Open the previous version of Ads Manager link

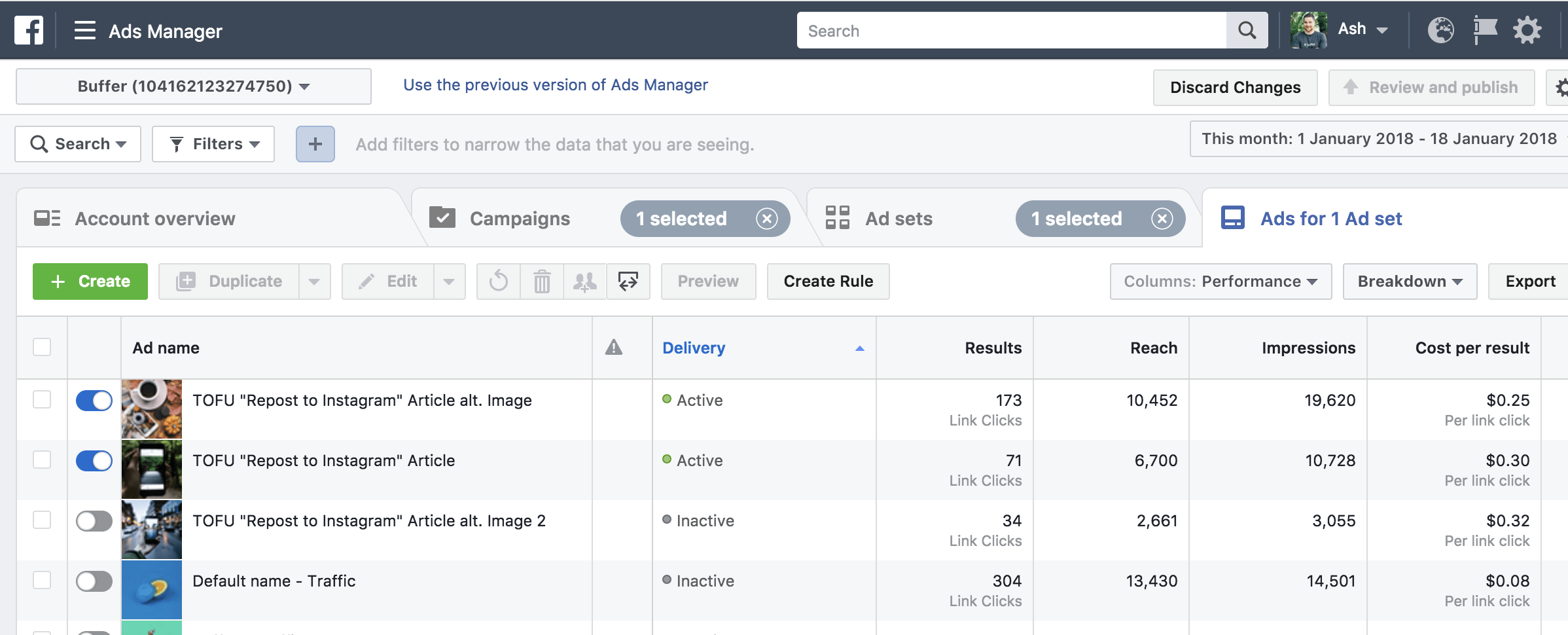point(555,85)
